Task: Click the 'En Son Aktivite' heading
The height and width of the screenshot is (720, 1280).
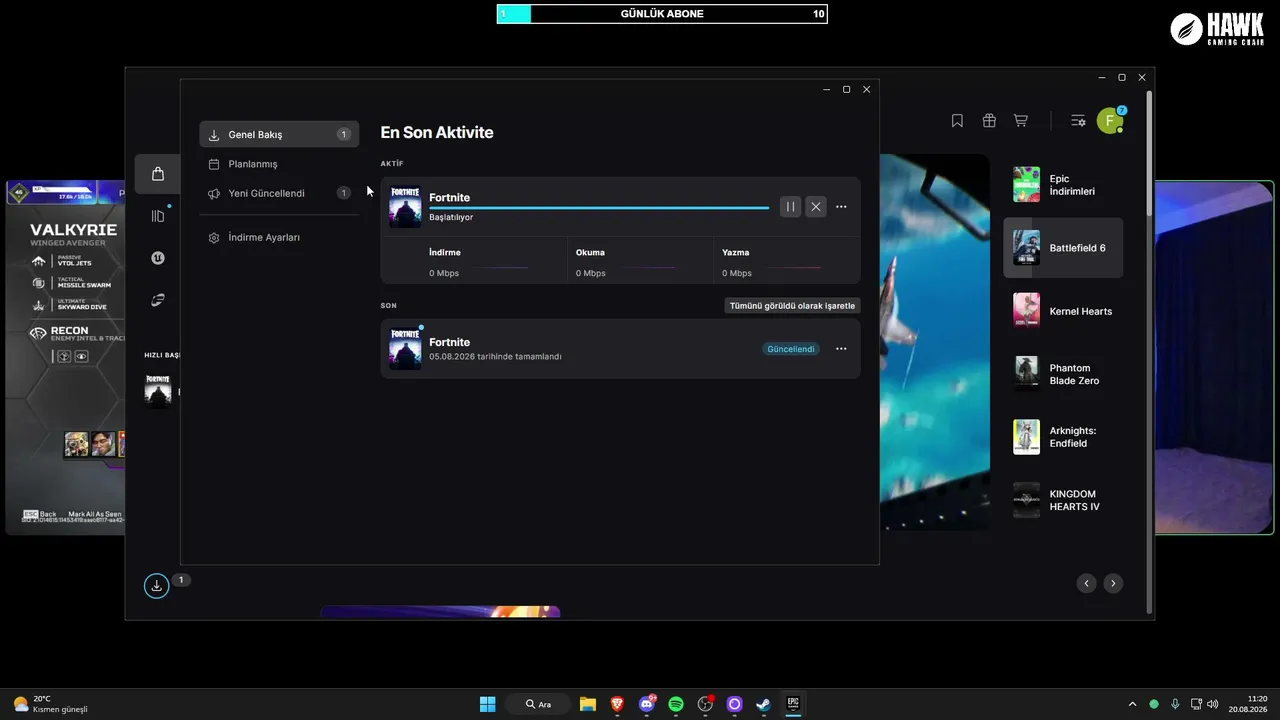Action: click(x=437, y=133)
